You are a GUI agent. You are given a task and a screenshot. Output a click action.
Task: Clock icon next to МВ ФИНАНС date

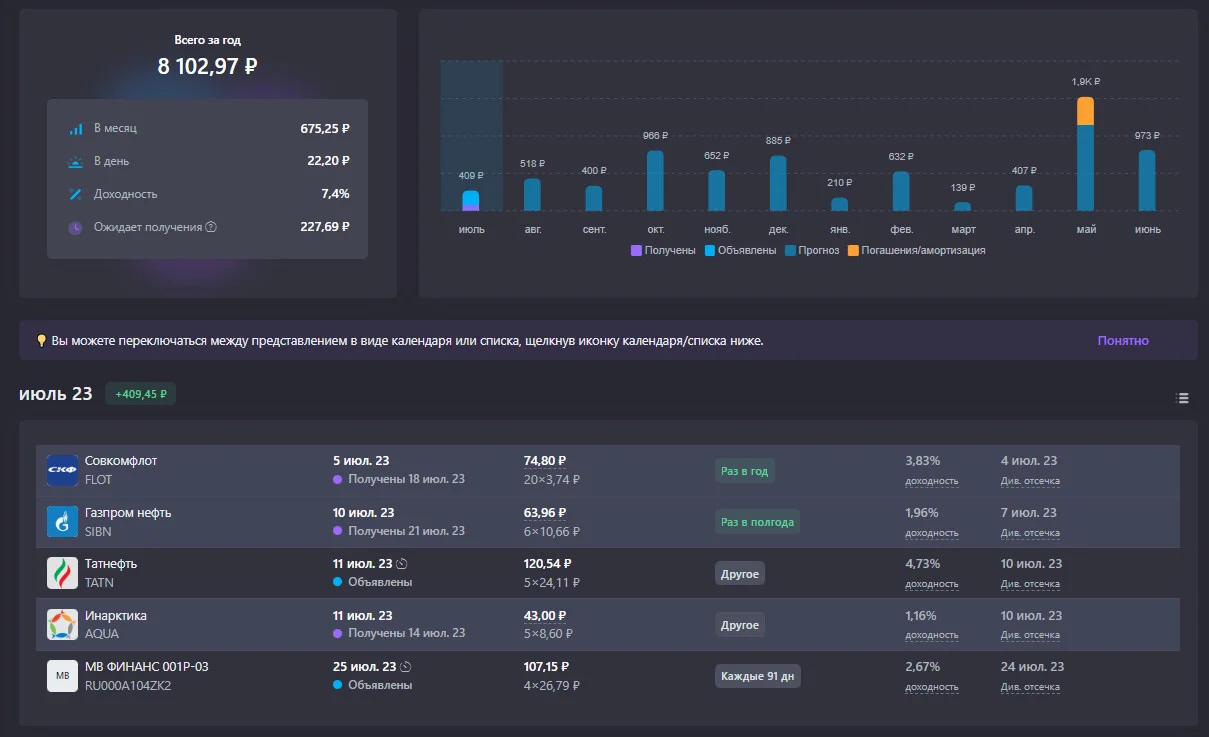click(x=405, y=666)
